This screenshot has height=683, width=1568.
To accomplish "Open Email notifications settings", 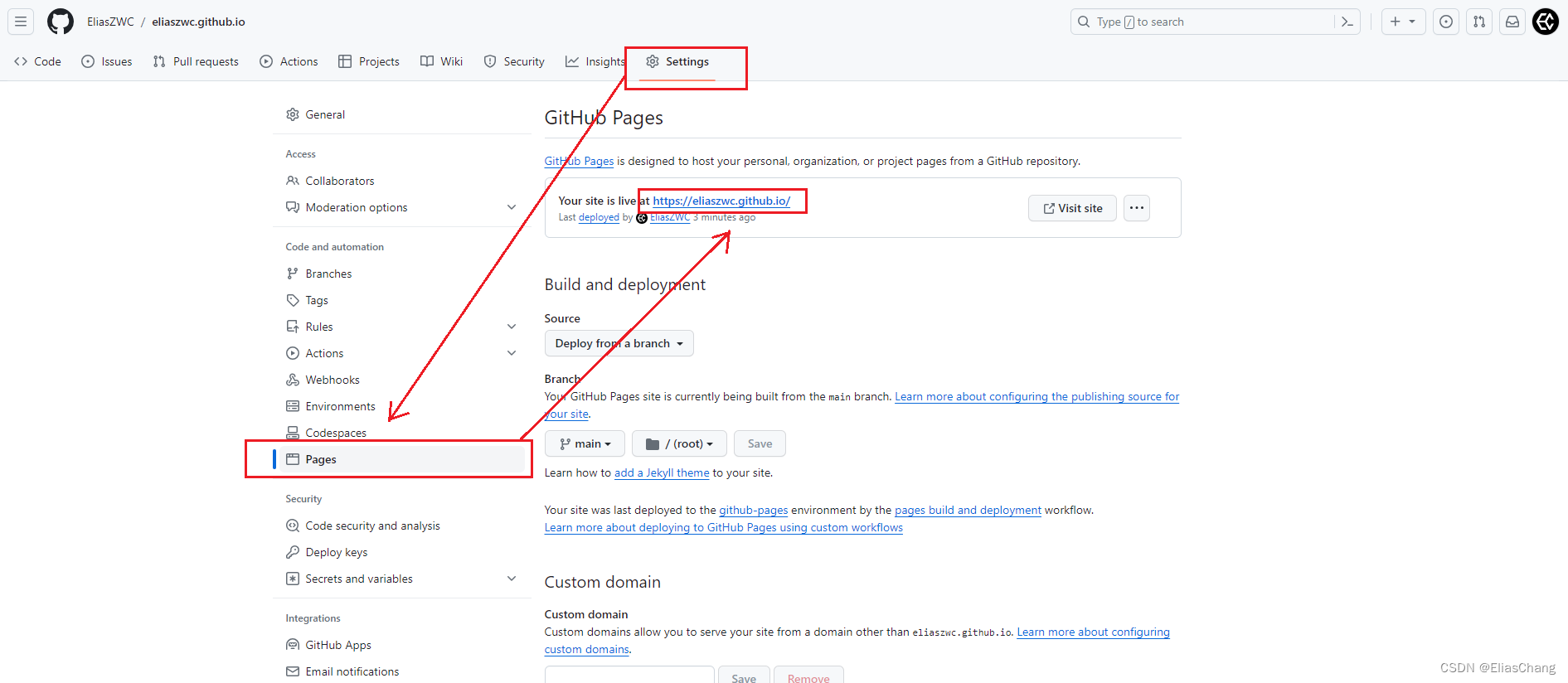I will point(402,671).
